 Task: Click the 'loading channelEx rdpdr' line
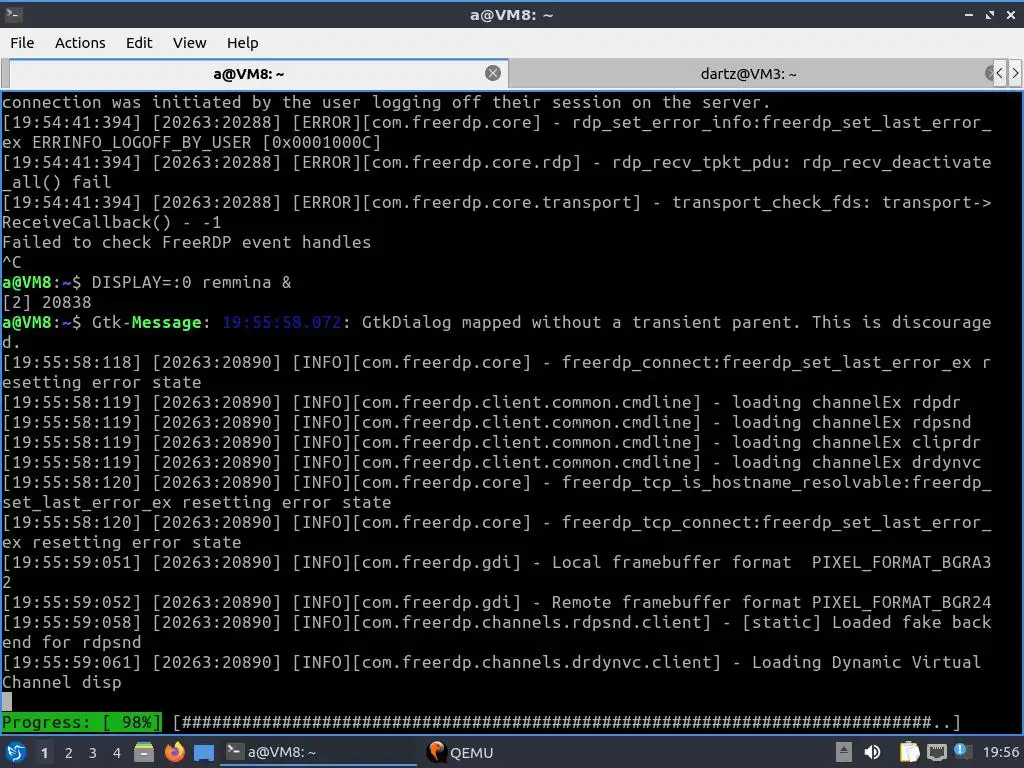(481, 402)
